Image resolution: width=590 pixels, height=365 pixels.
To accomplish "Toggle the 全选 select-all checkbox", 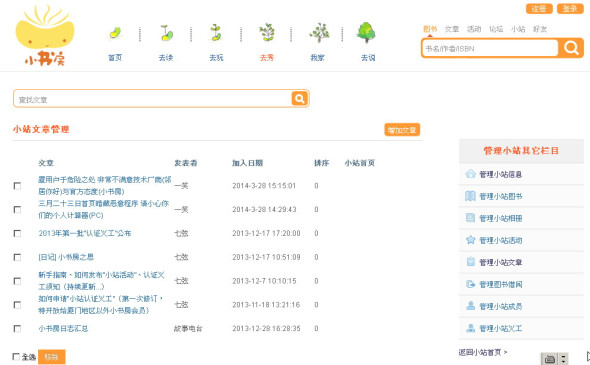I will pos(16,356).
